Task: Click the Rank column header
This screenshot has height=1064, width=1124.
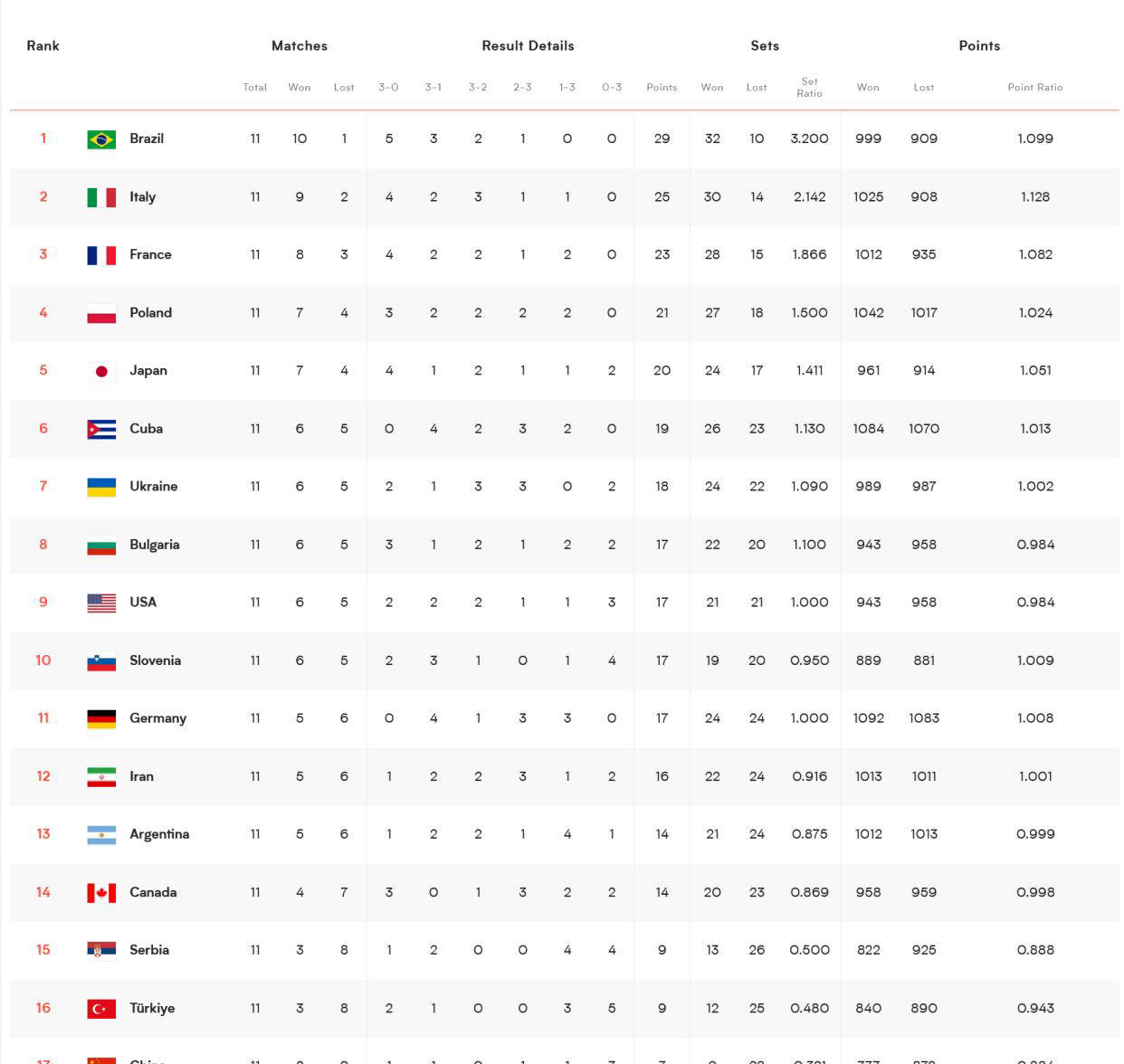Action: 43,46
